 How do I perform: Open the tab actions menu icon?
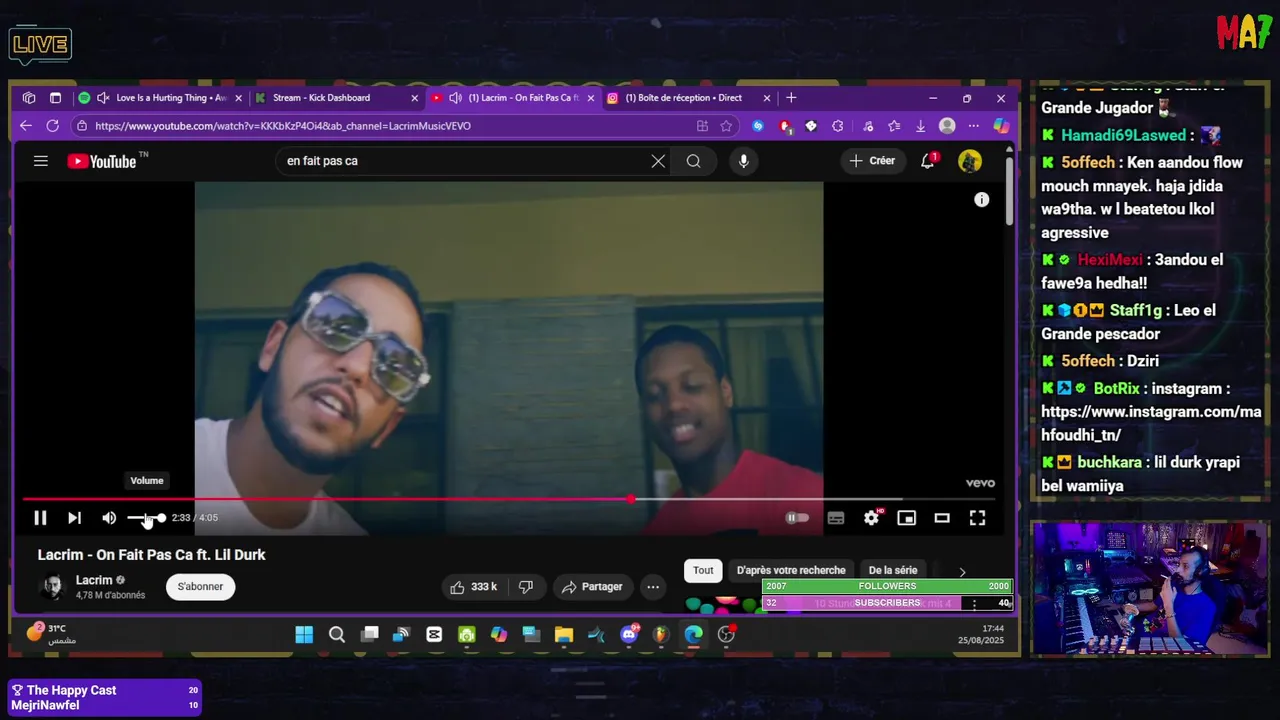click(x=55, y=98)
